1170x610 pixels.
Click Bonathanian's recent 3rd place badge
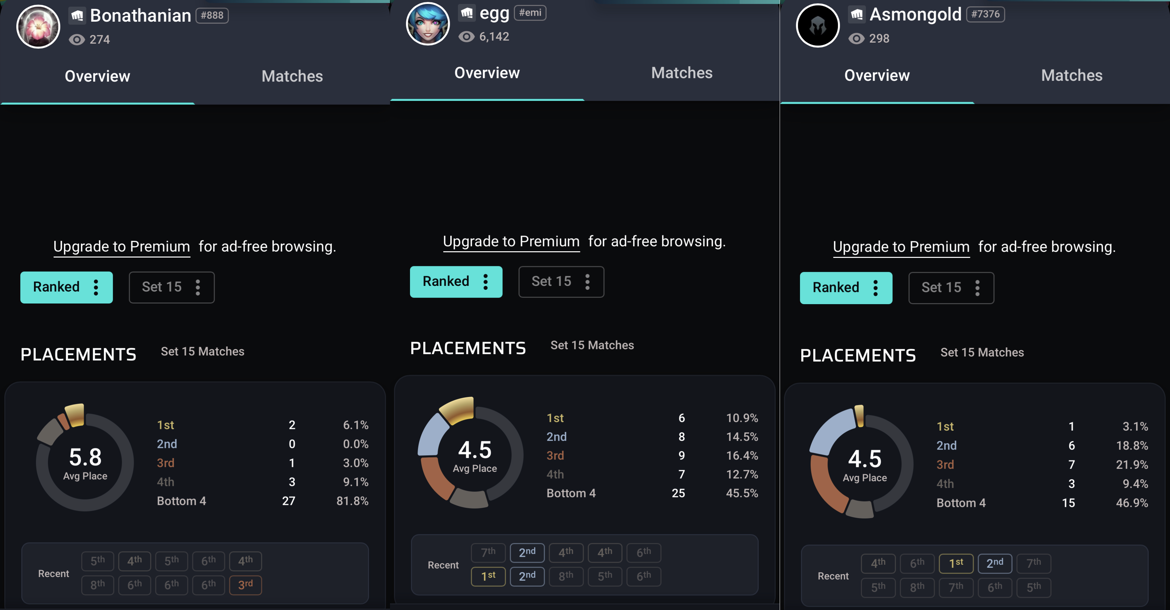(x=245, y=585)
